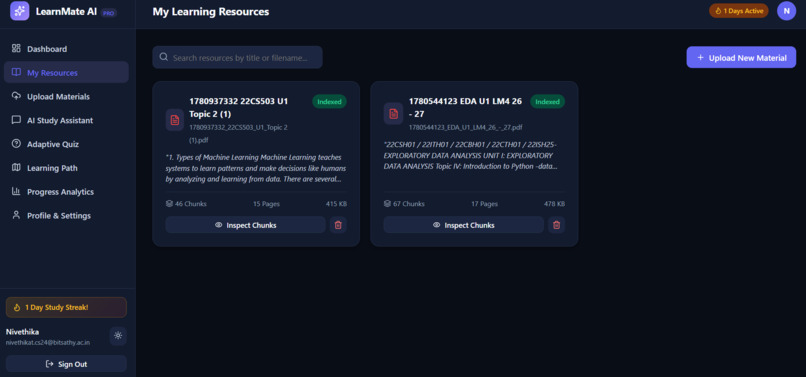Click the LearnMate AI sparkle logo

click(x=20, y=11)
